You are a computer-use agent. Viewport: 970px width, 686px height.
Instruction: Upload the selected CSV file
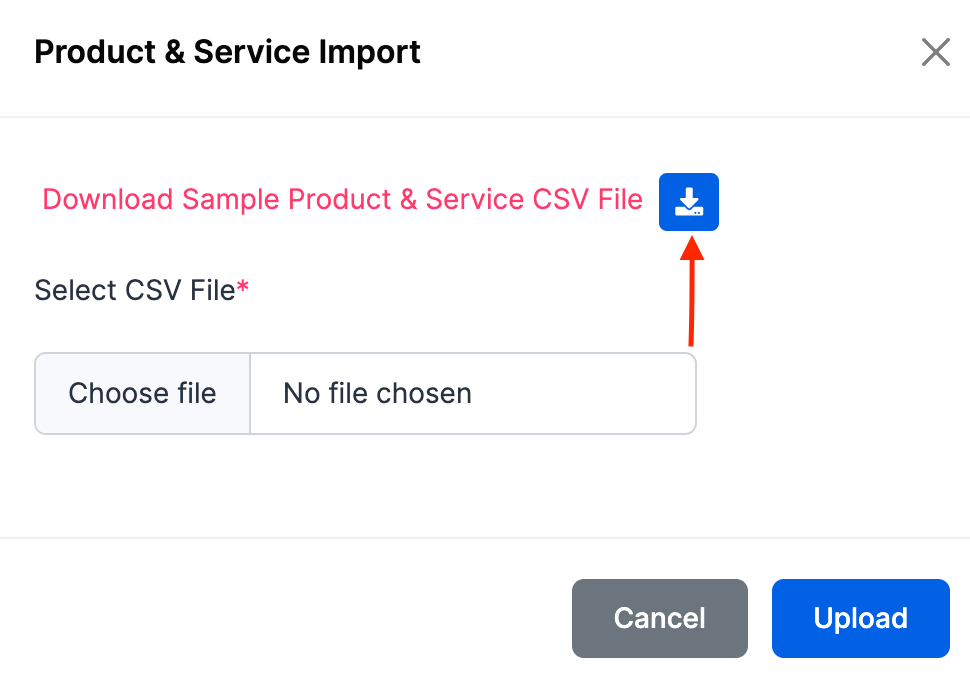(x=860, y=618)
